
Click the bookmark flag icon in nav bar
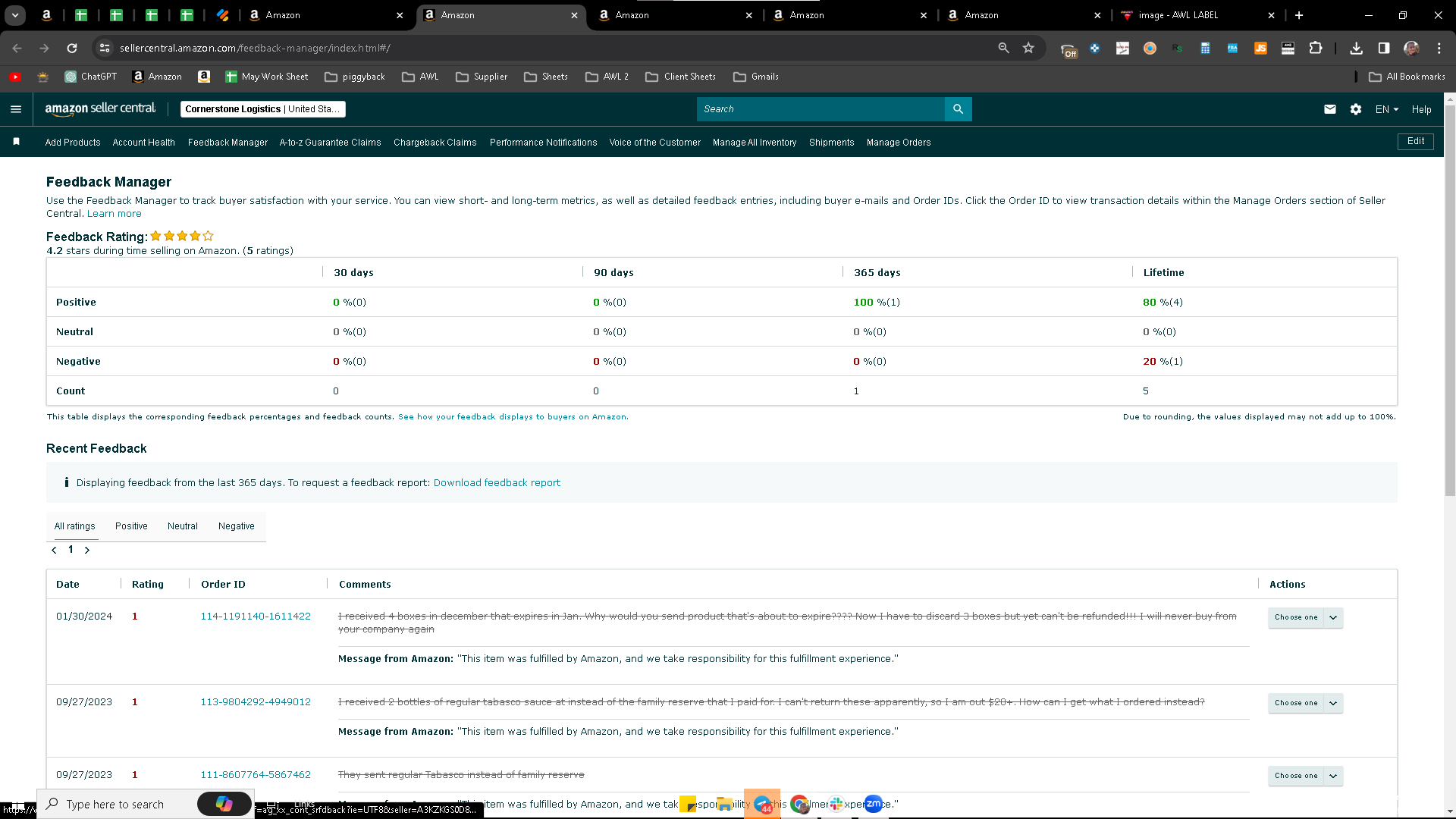[x=16, y=142]
